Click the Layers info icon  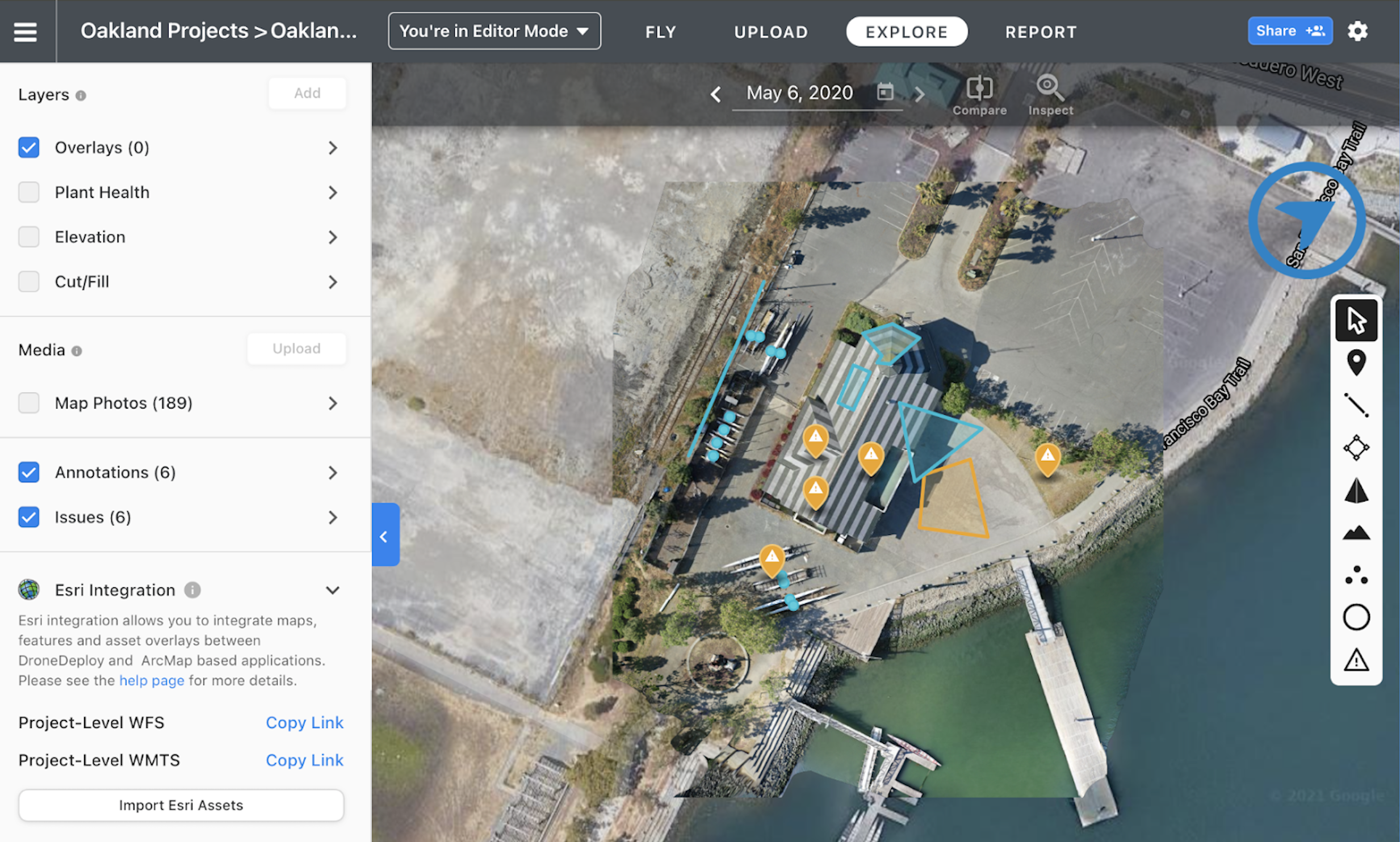tap(81, 95)
